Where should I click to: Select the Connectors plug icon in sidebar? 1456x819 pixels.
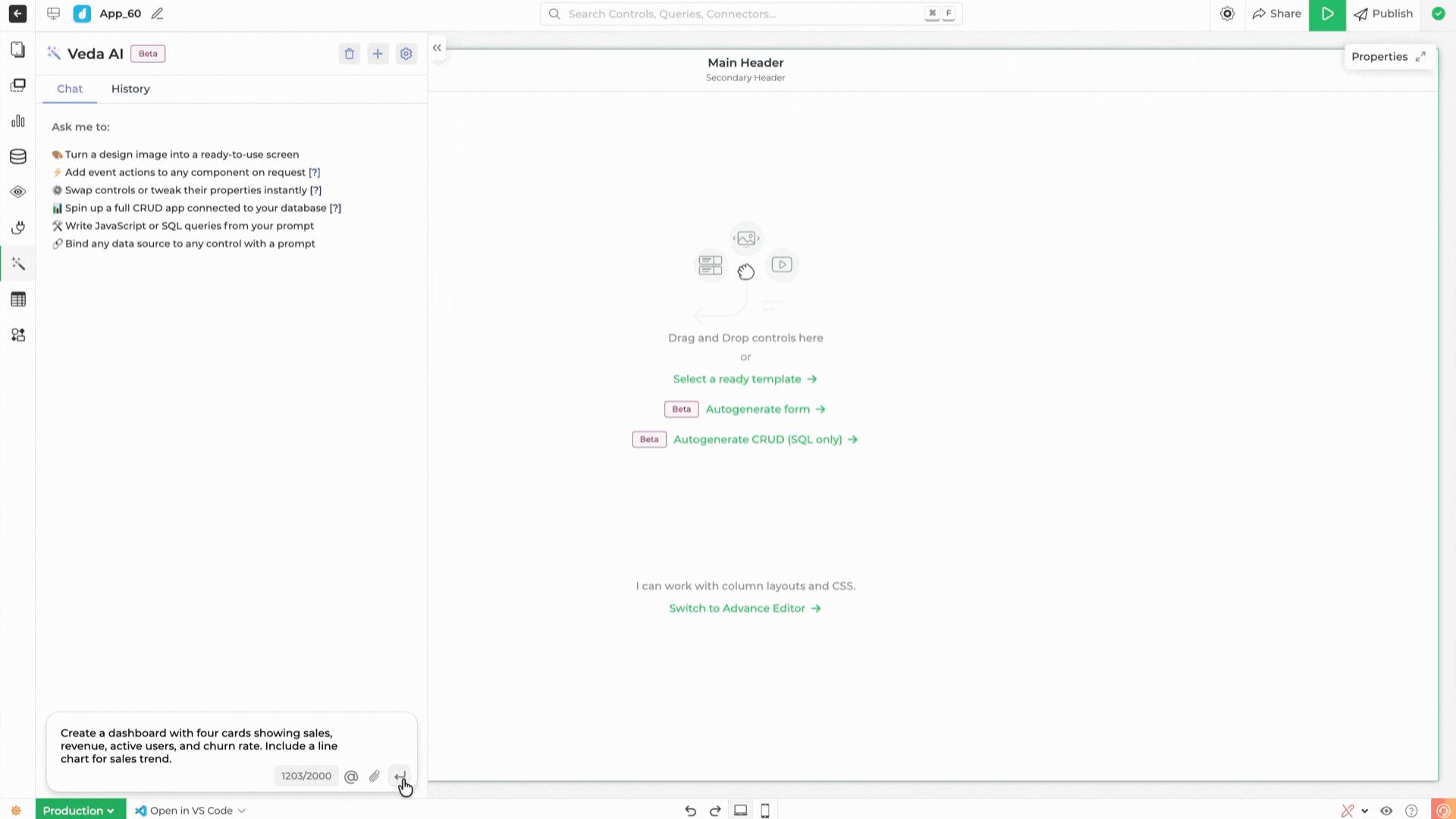[x=17, y=227]
